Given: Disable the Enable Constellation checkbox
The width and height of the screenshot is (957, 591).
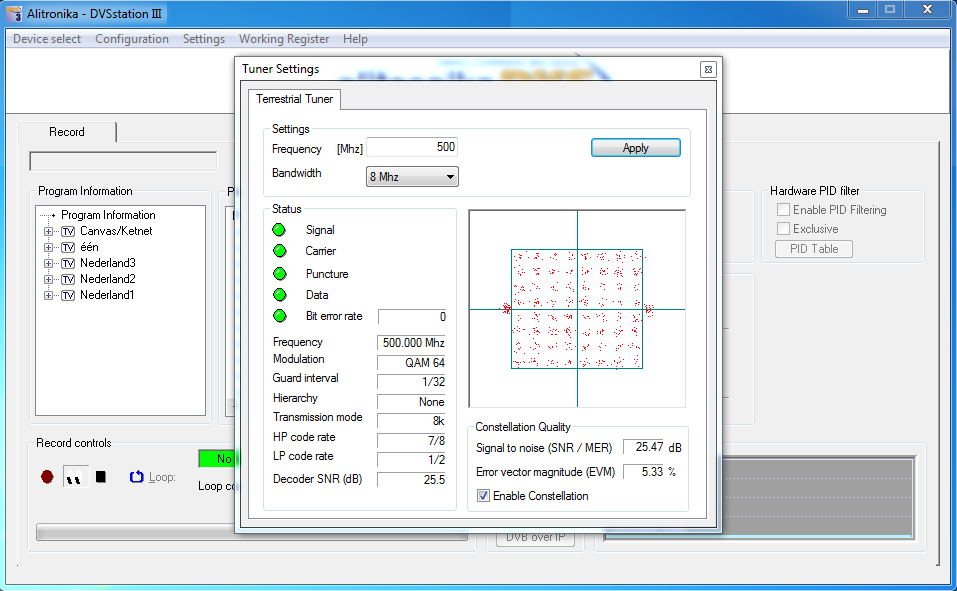Looking at the screenshot, I should tap(484, 496).
